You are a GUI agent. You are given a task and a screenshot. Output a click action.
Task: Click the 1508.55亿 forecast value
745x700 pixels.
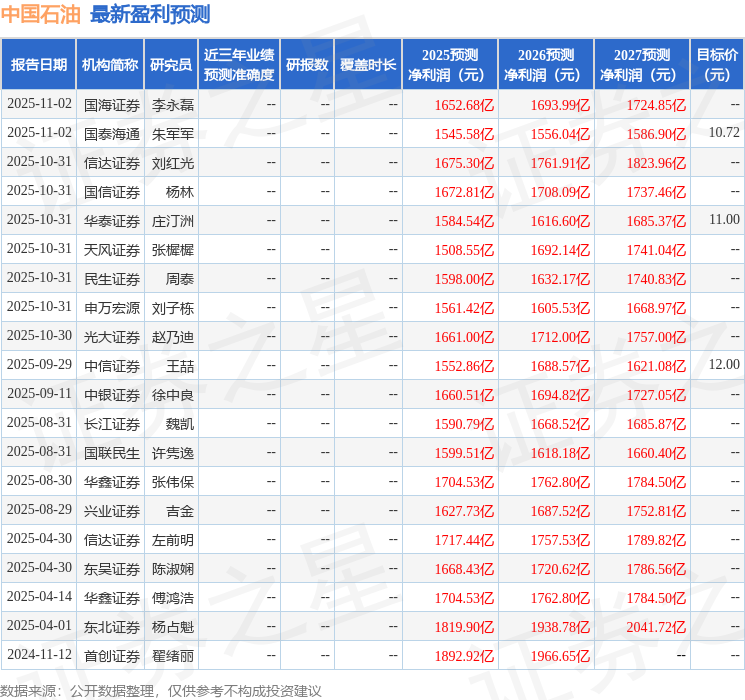pos(464,250)
